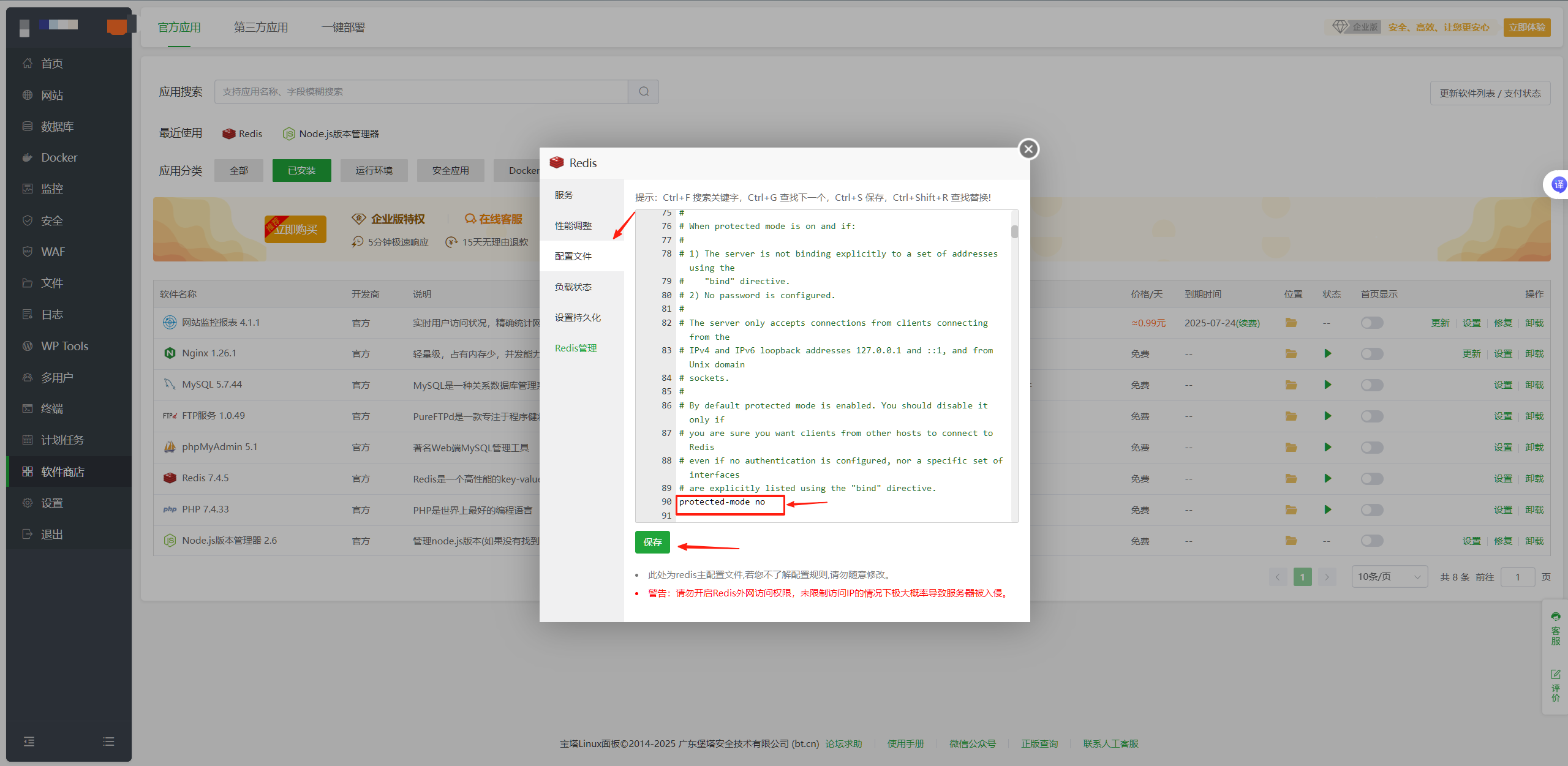The image size is (1568, 766).
Task: Open the folder location for Nginx 1.26.1
Action: click(x=1291, y=353)
